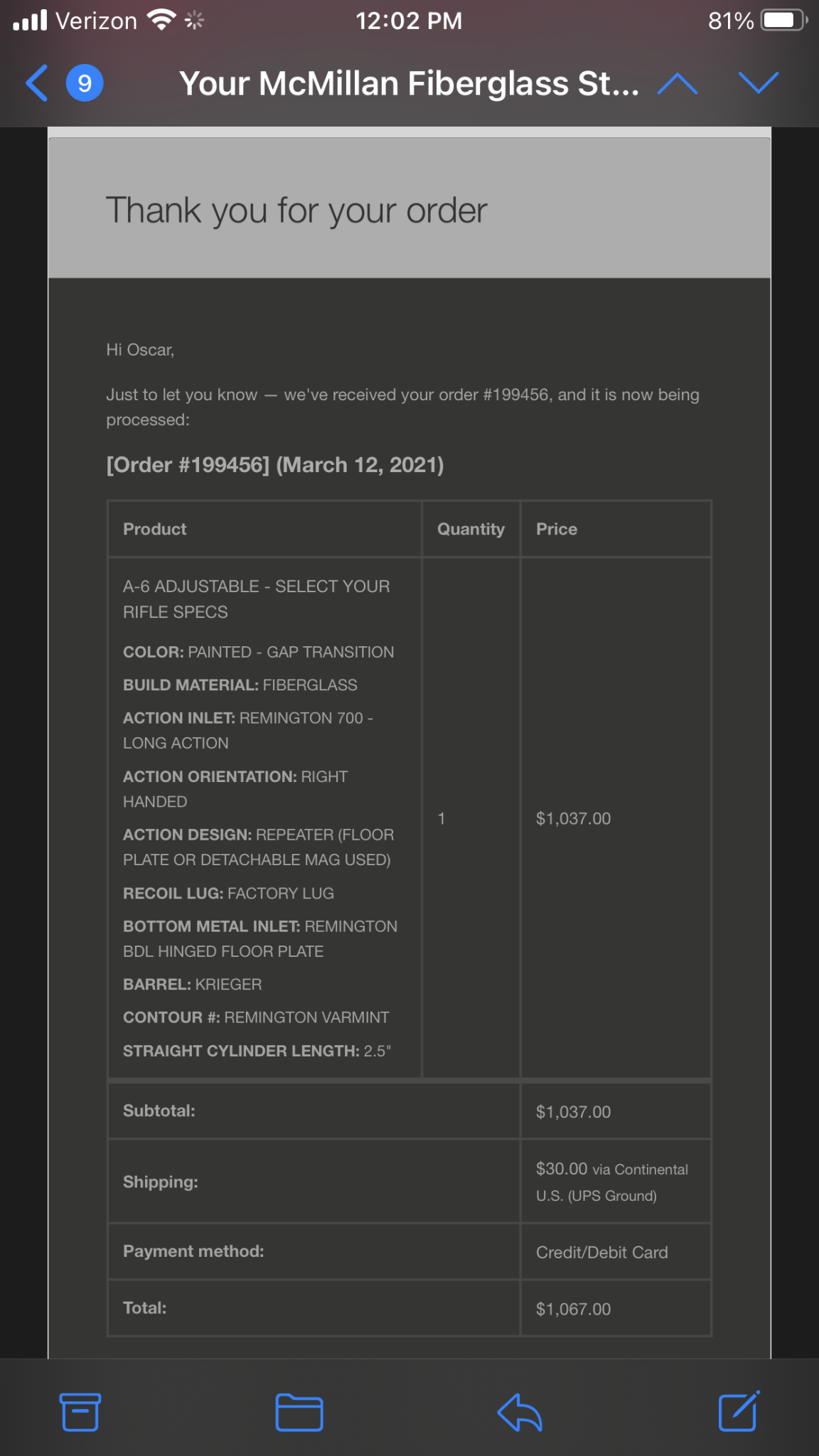Tap the UPS Ground shipping cost cell
Image resolution: width=819 pixels, height=1456 pixels.
click(611, 1182)
